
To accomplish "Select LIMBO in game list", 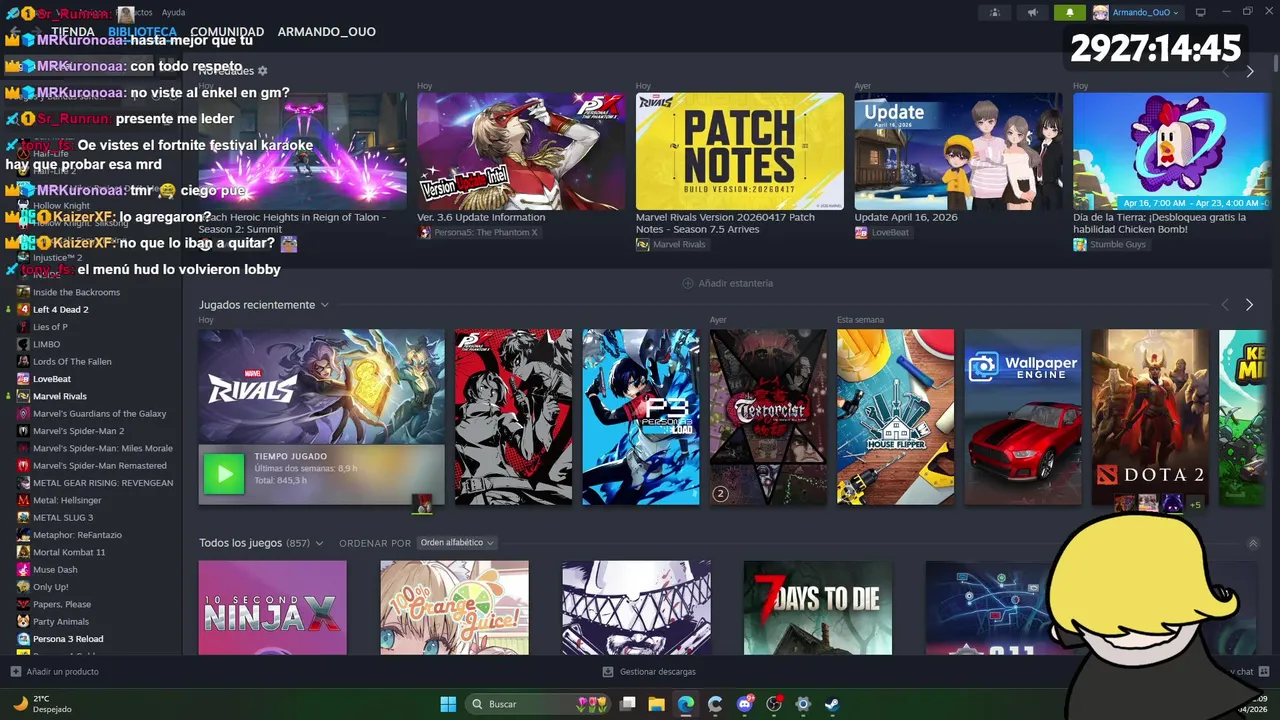I will tap(46, 344).
